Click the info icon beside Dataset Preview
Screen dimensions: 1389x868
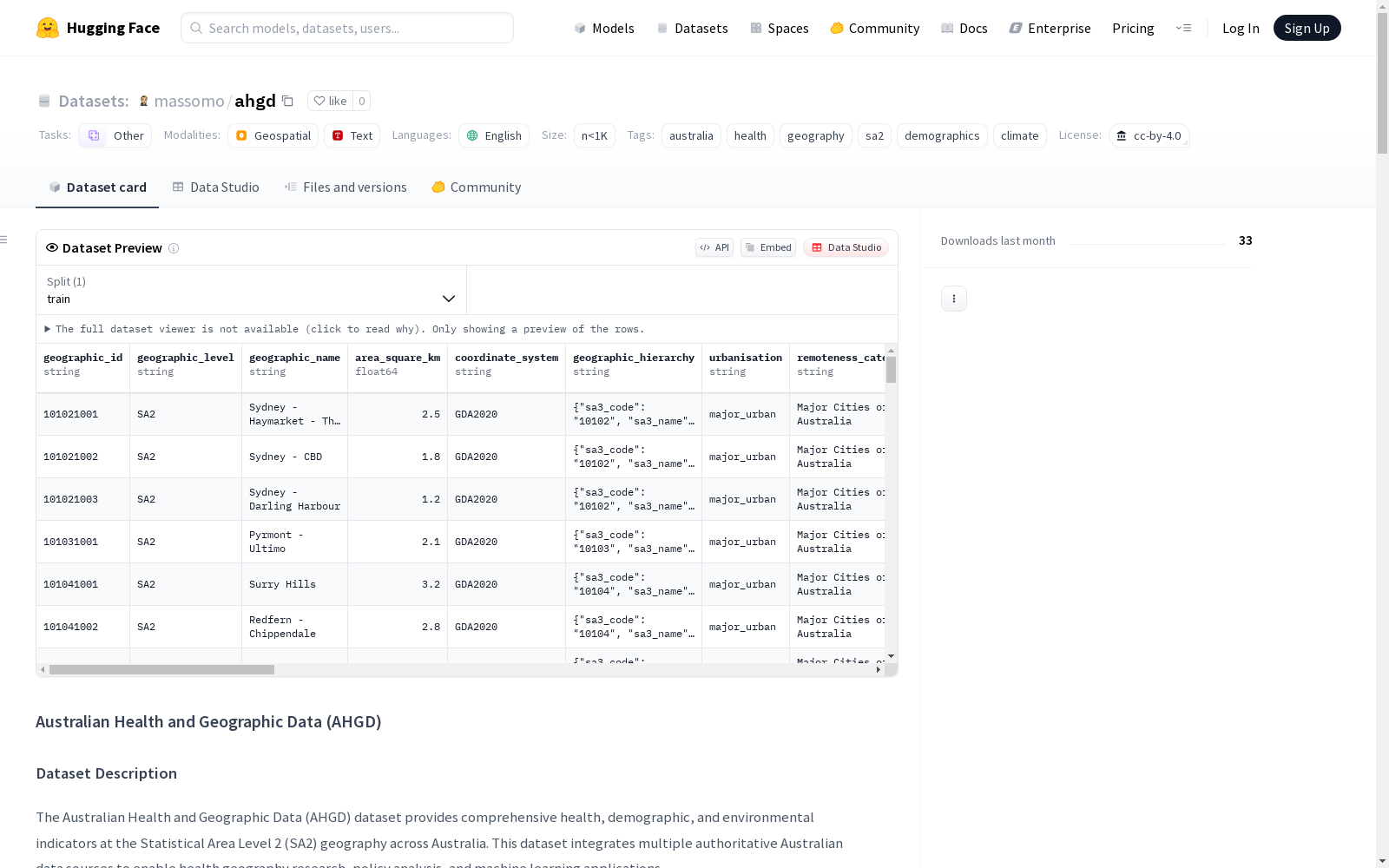(174, 248)
